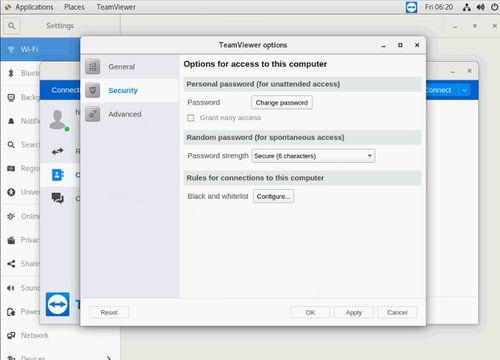The height and width of the screenshot is (360, 500).
Task: Click the user avatar in TeamViewer window
Action: (58, 119)
